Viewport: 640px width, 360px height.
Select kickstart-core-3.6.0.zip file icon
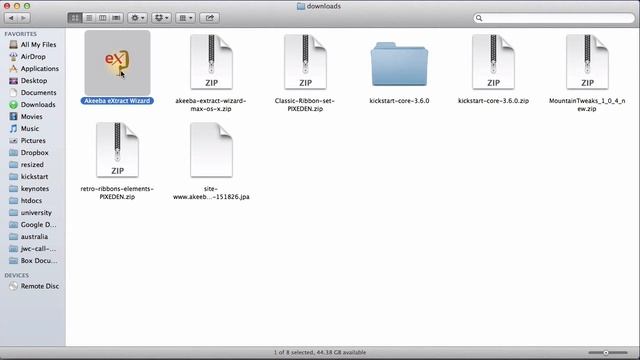[493, 62]
